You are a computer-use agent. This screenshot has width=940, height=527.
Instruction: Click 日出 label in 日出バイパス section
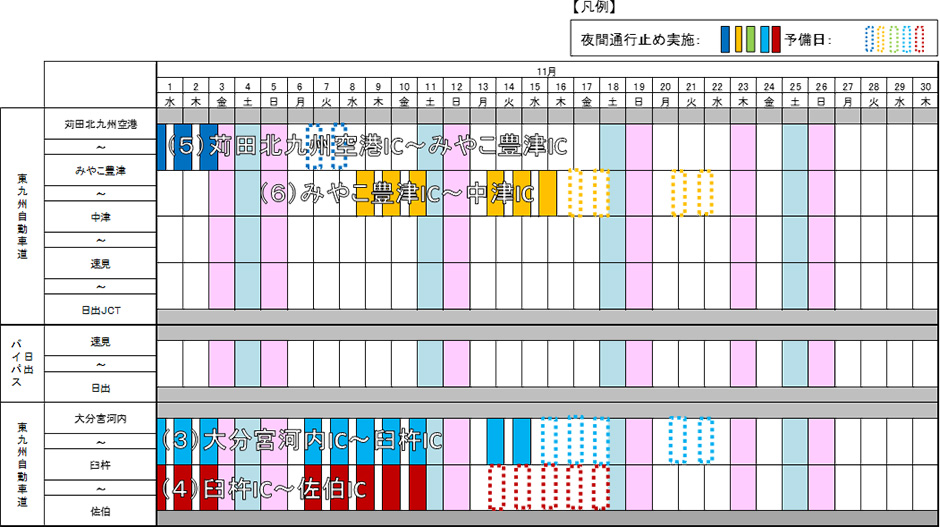(x=101, y=389)
